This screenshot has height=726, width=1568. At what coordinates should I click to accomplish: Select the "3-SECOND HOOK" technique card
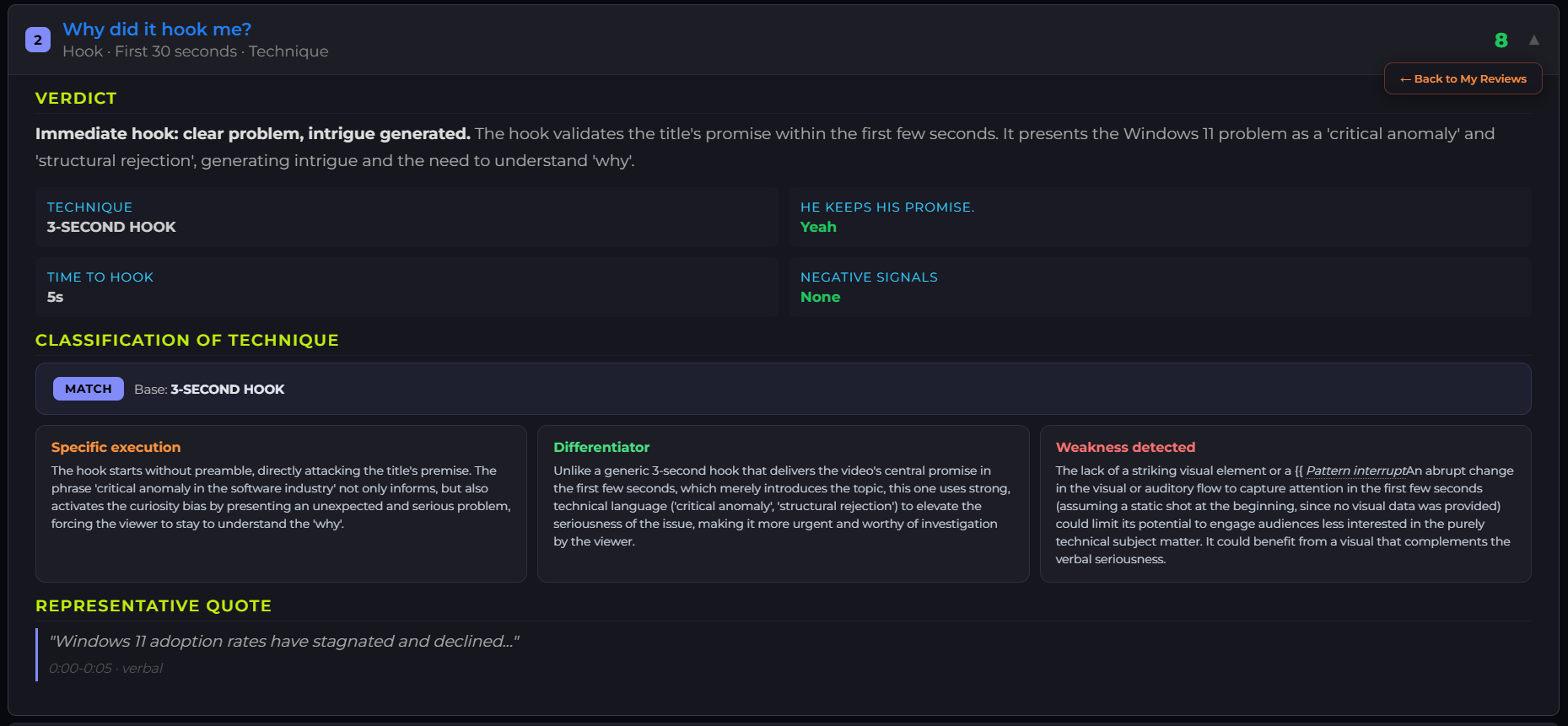pos(407,217)
